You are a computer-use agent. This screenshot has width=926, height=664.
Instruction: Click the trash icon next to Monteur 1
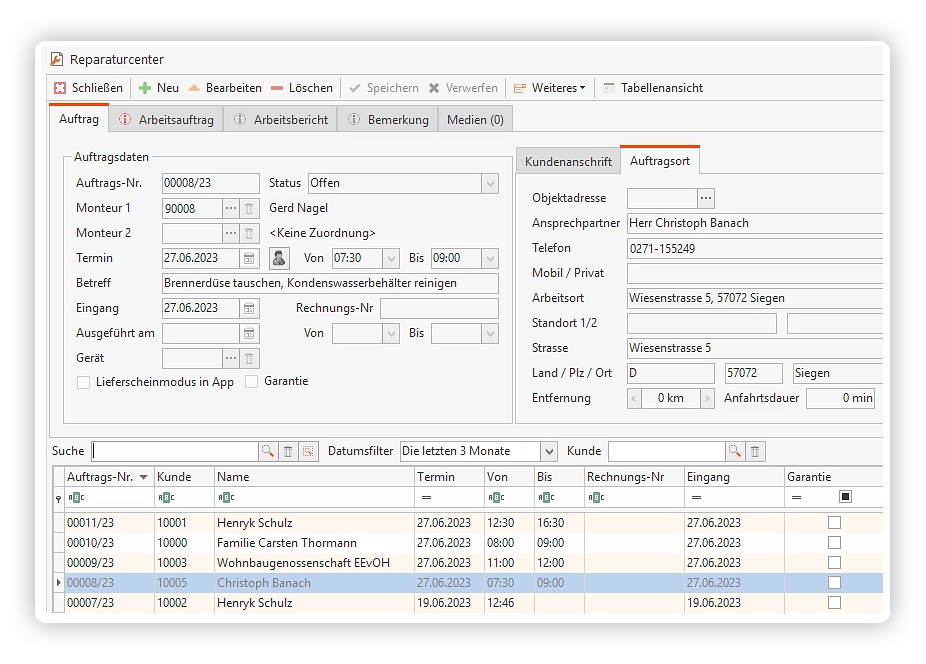[250, 209]
